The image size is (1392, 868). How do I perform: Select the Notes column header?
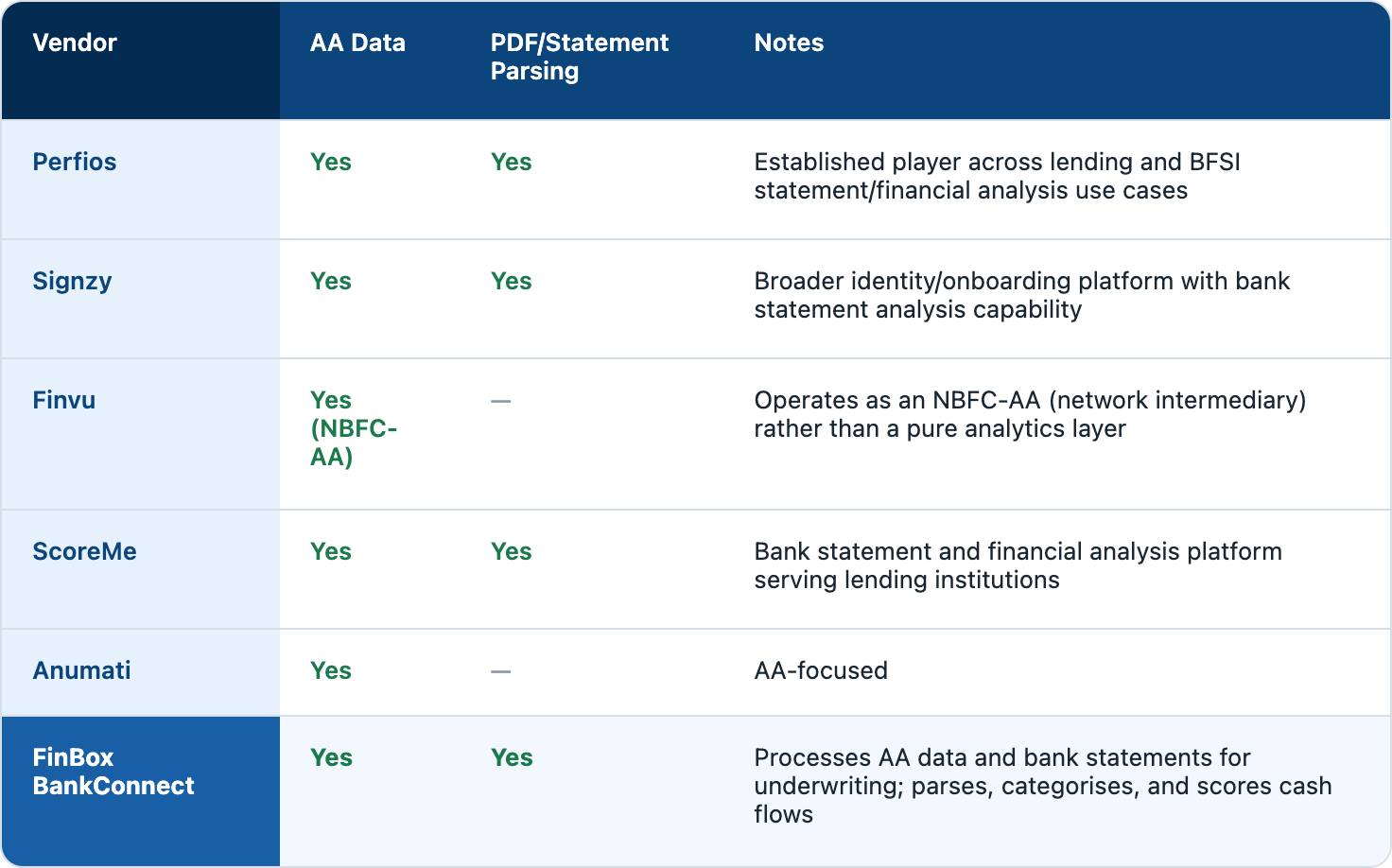[789, 43]
